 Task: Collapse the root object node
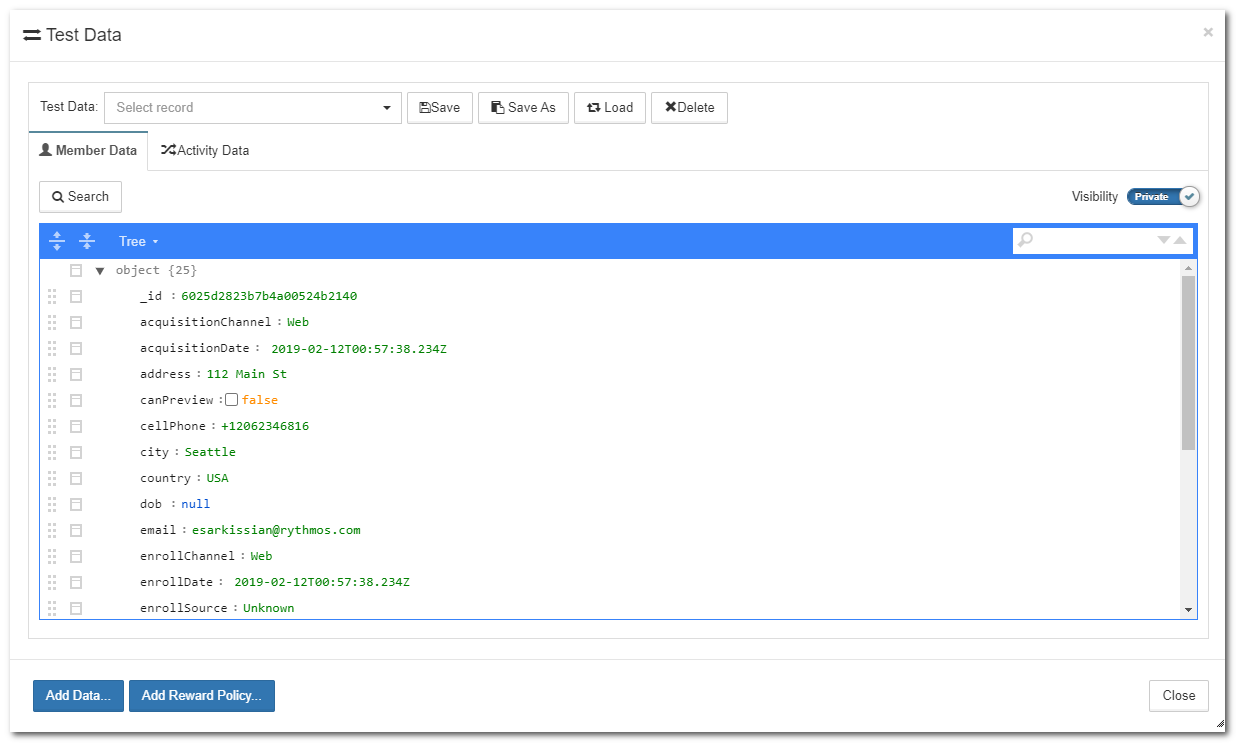[x=100, y=271]
